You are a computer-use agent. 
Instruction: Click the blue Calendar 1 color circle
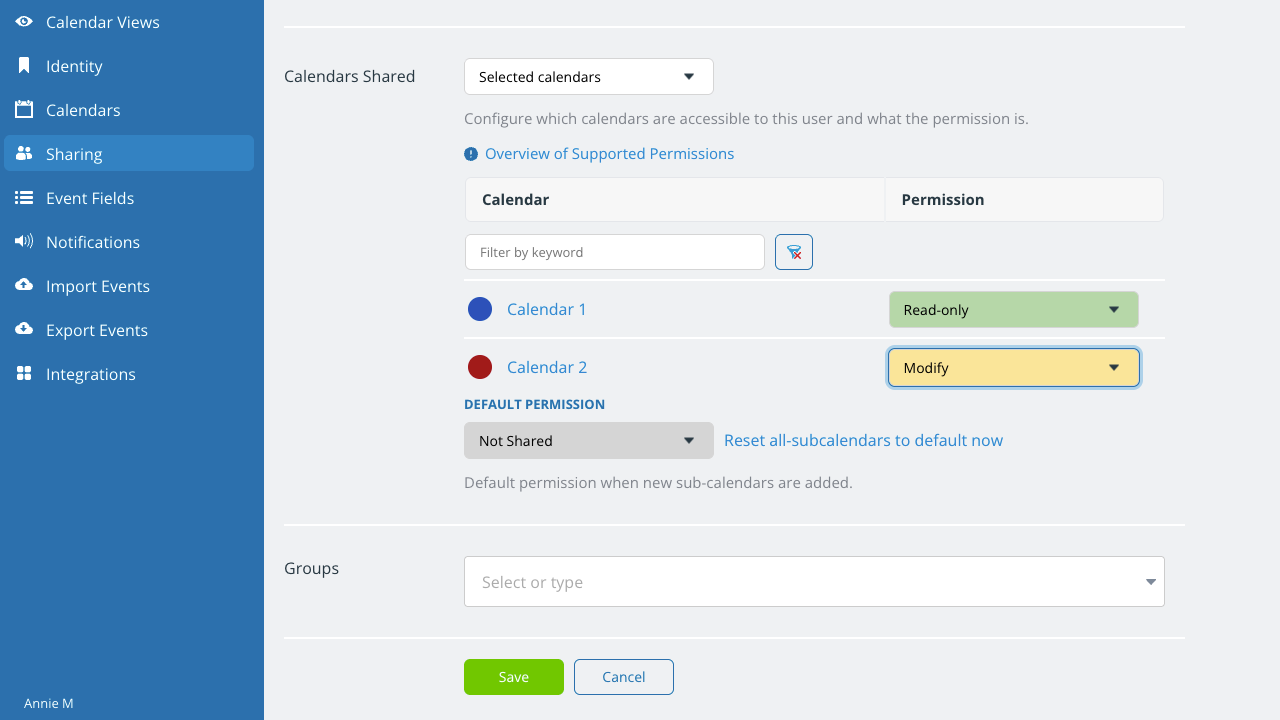click(x=480, y=309)
